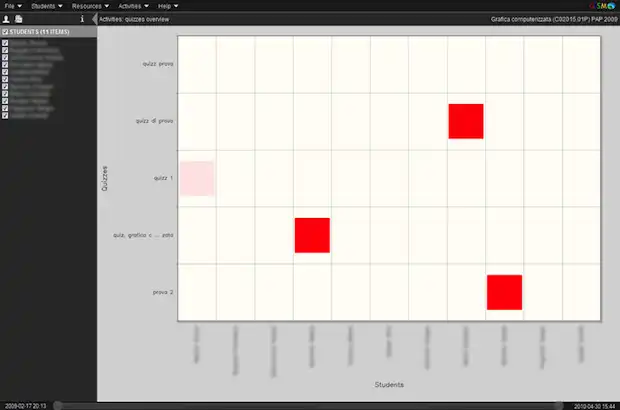The image size is (620, 410).
Task: Click the 'Quizzes' axis title
Action: pos(105,178)
